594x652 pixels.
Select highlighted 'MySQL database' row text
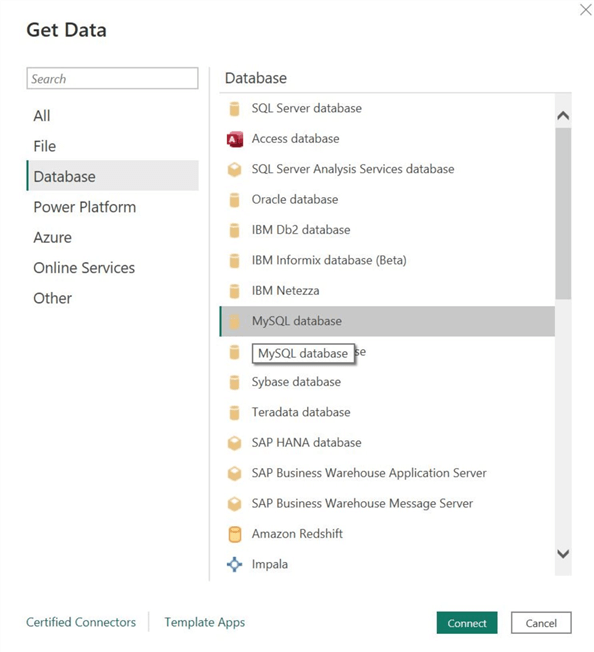coord(297,321)
